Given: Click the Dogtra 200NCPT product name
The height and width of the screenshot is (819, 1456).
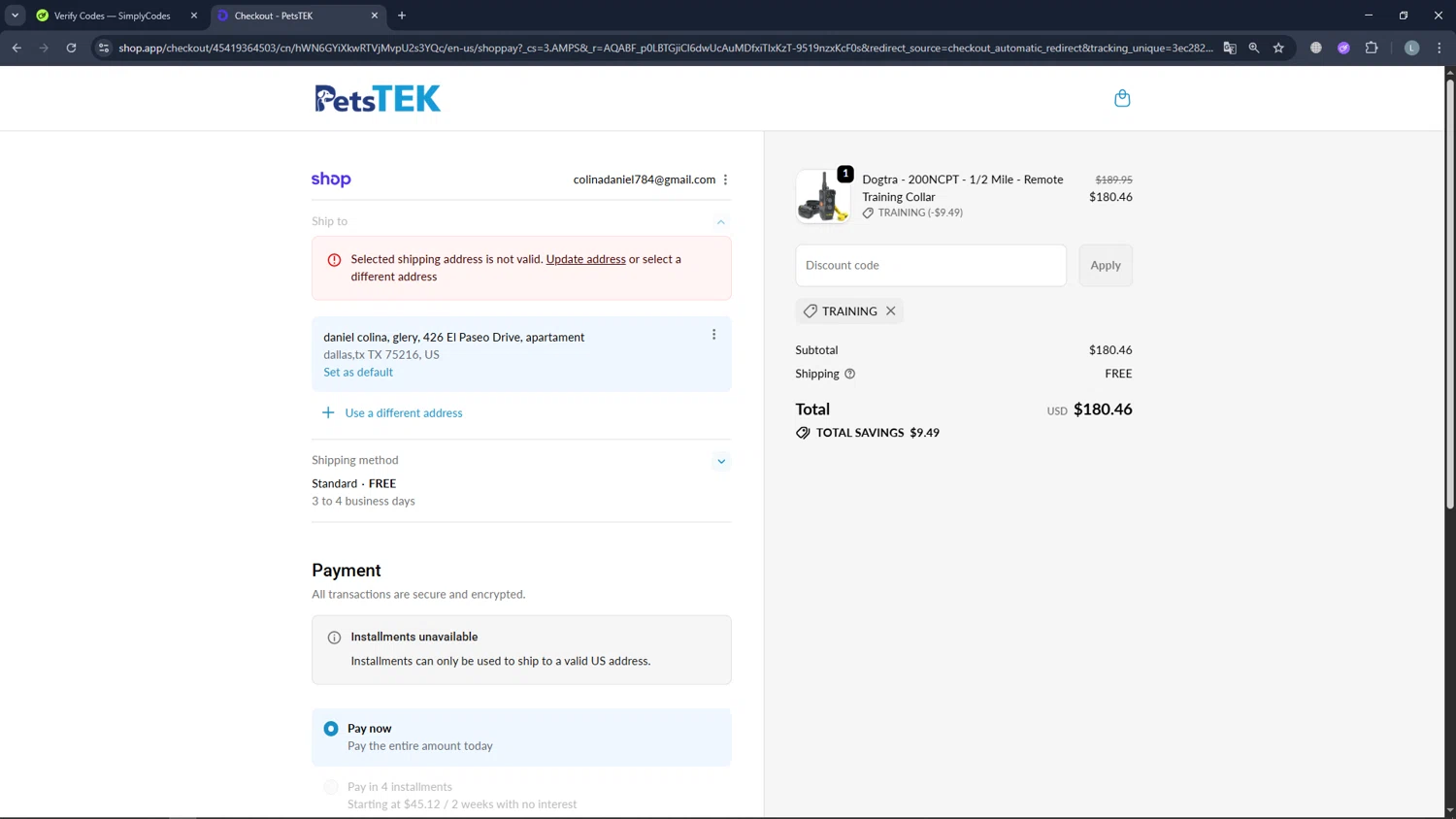Looking at the screenshot, I should (962, 188).
